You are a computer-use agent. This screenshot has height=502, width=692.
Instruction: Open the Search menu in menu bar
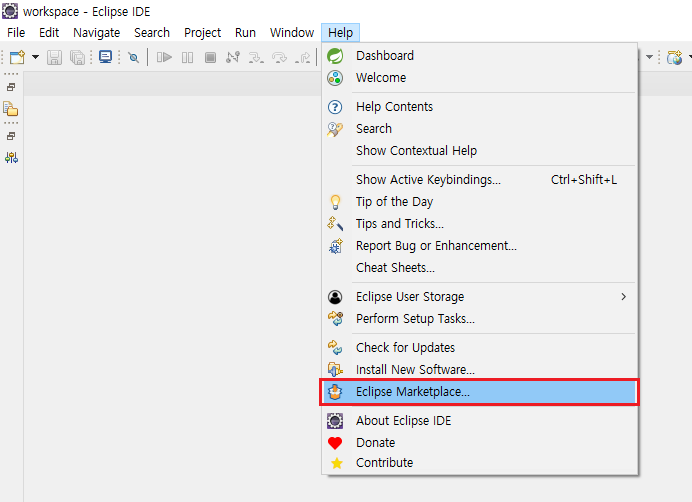[152, 33]
